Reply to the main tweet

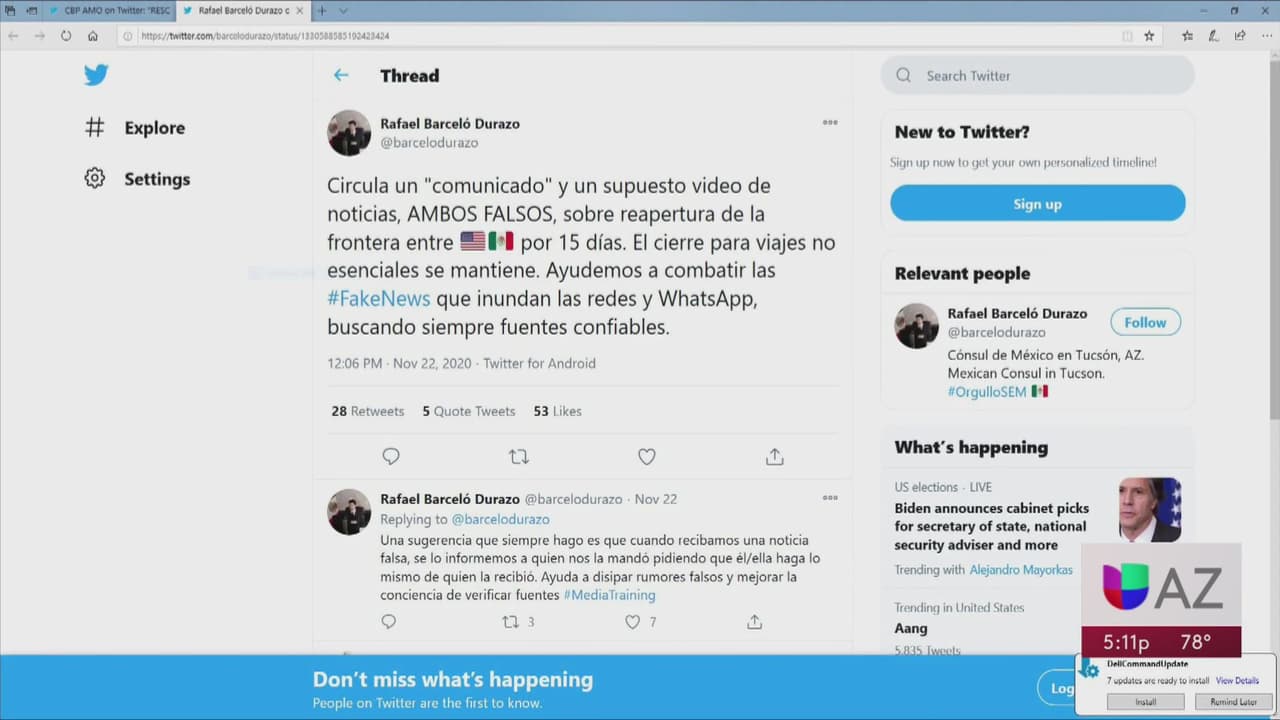pos(391,457)
